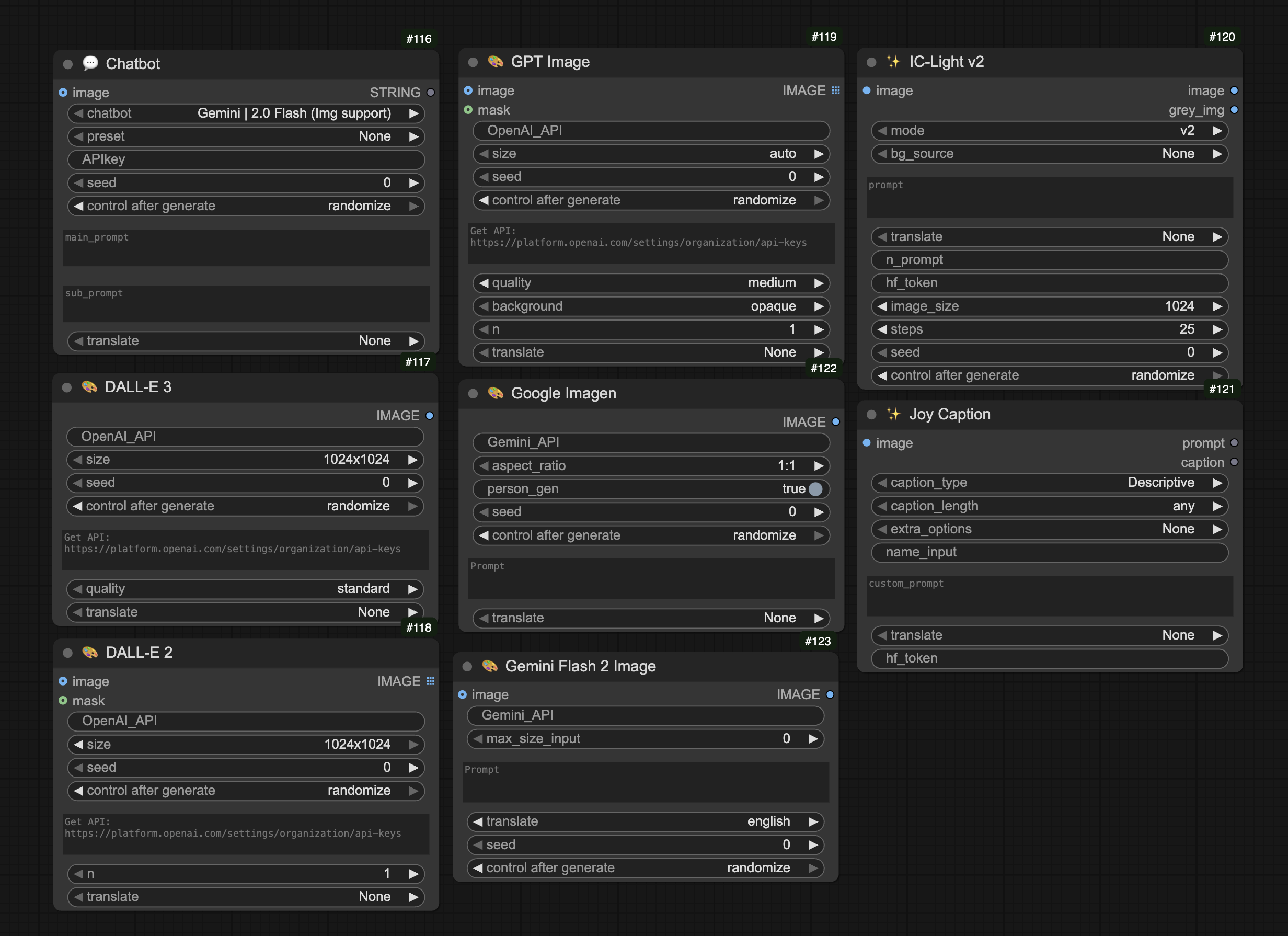Toggle the person_gen switch in Google Imagen
The image size is (1288, 936).
815,489
